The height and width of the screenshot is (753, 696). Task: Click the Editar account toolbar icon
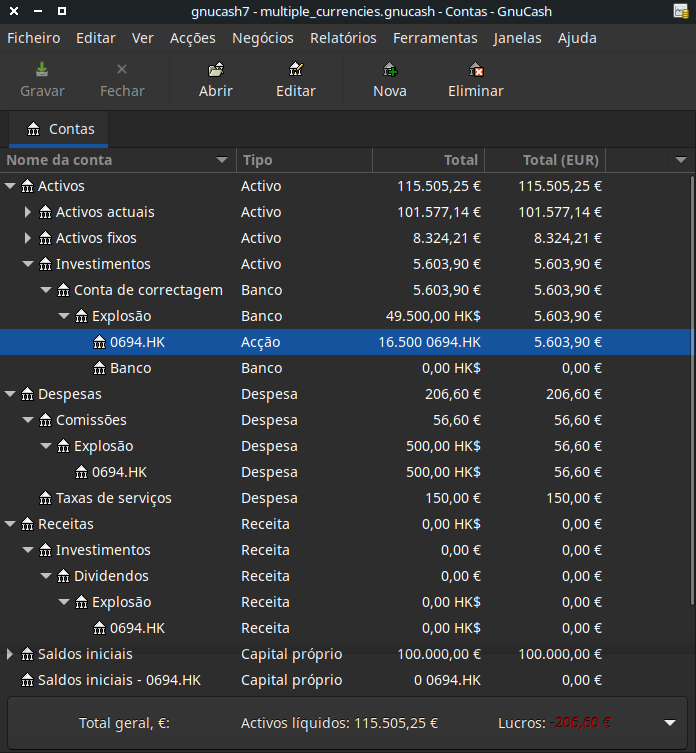coord(295,70)
